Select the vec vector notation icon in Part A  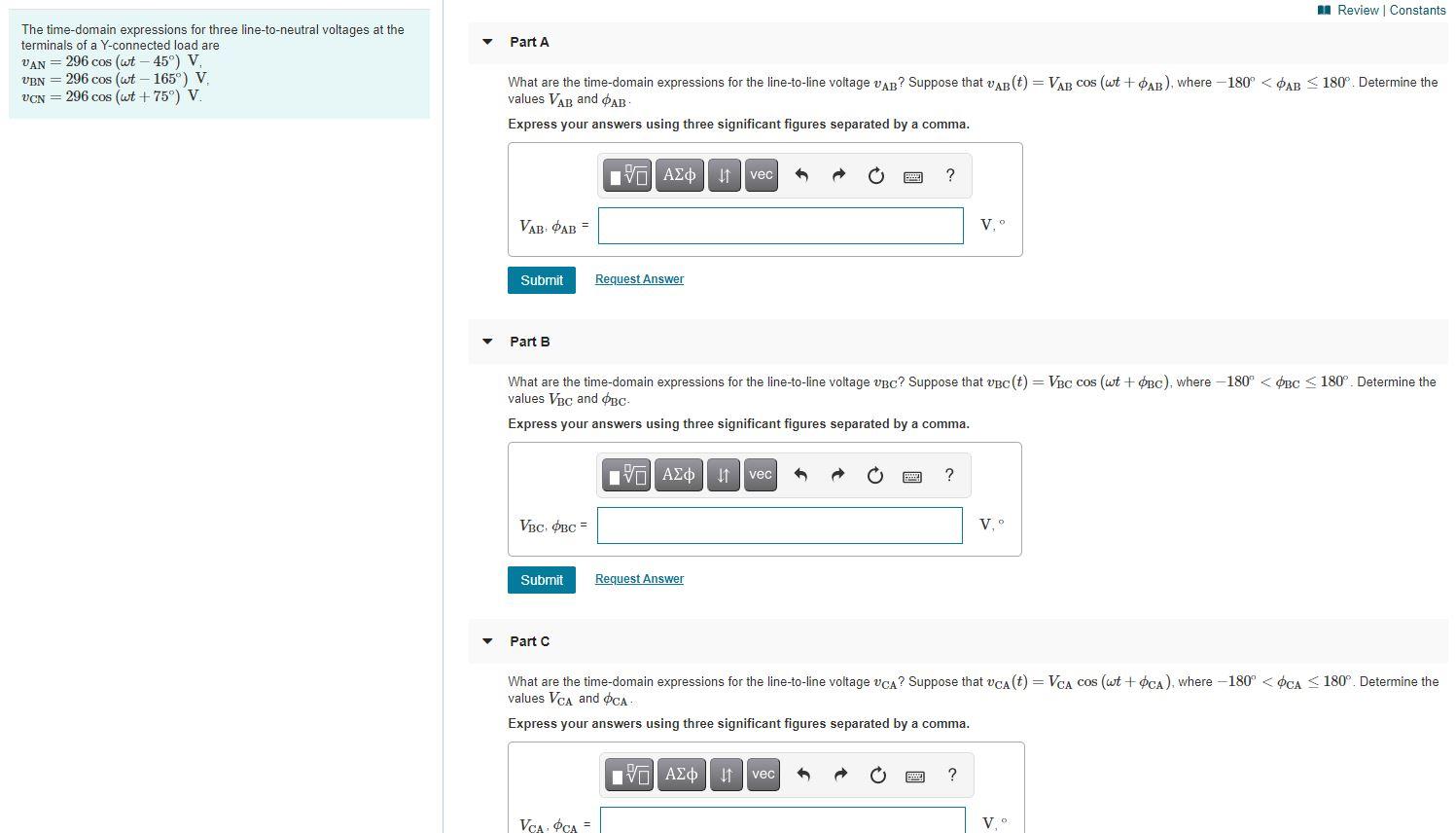click(761, 175)
